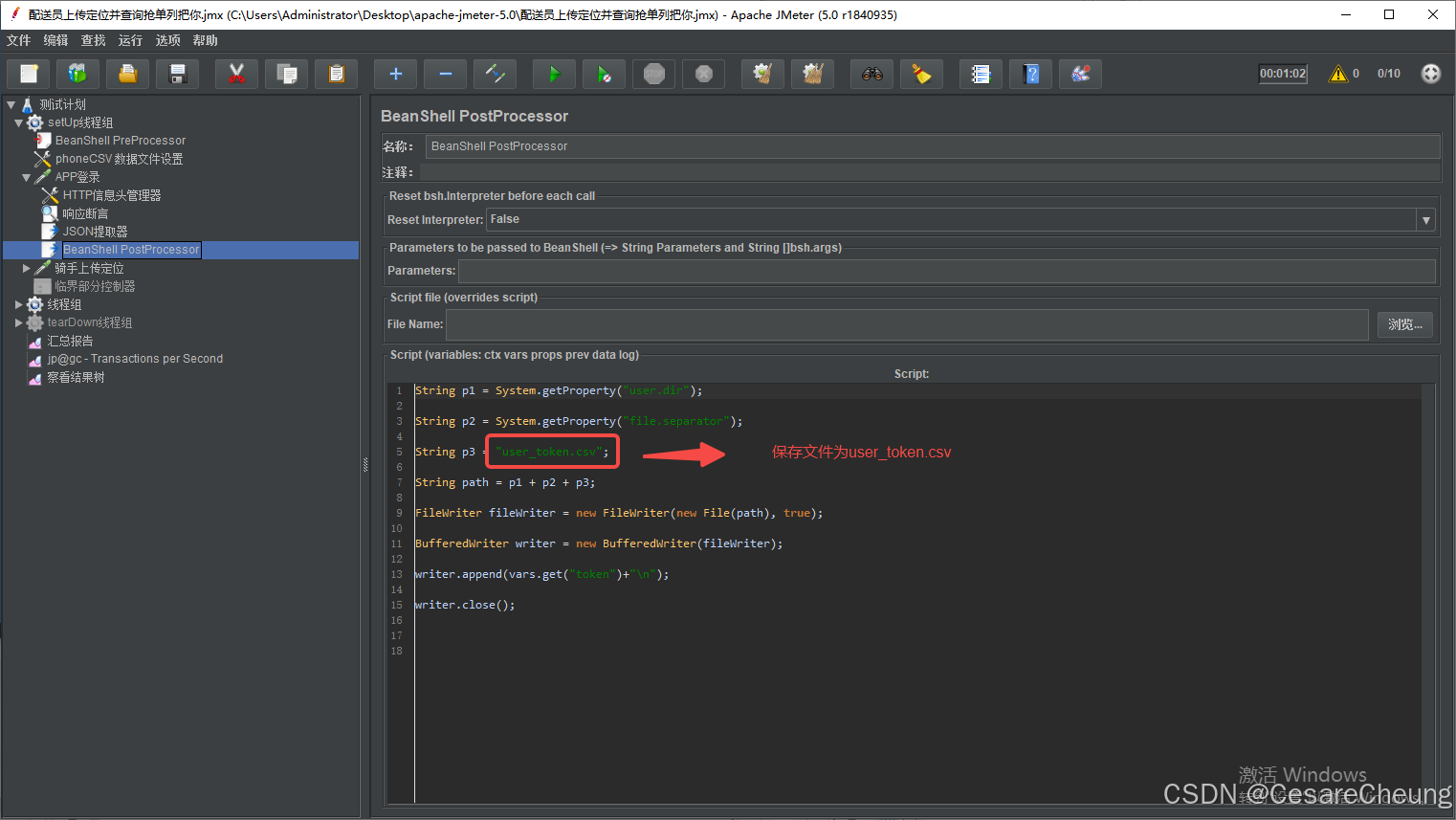Click the File Name input field
This screenshot has width=1456, height=820.
(907, 324)
